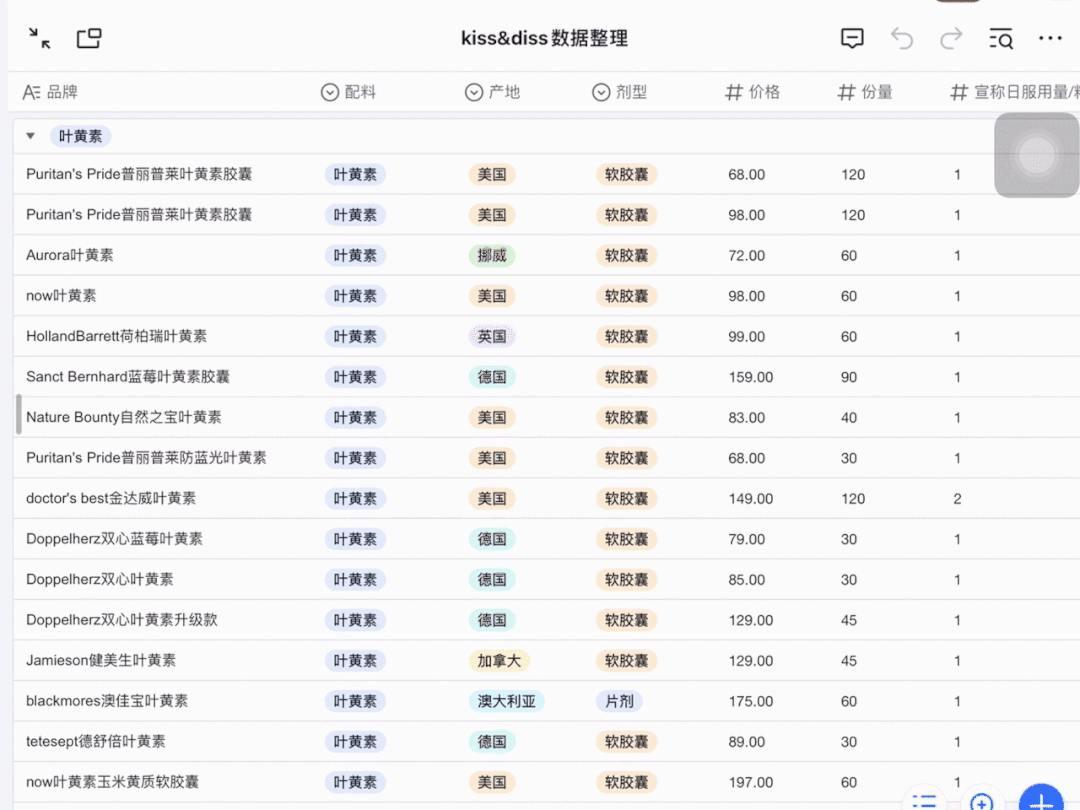Open in separate window icon
1080x810 pixels.
(89, 38)
